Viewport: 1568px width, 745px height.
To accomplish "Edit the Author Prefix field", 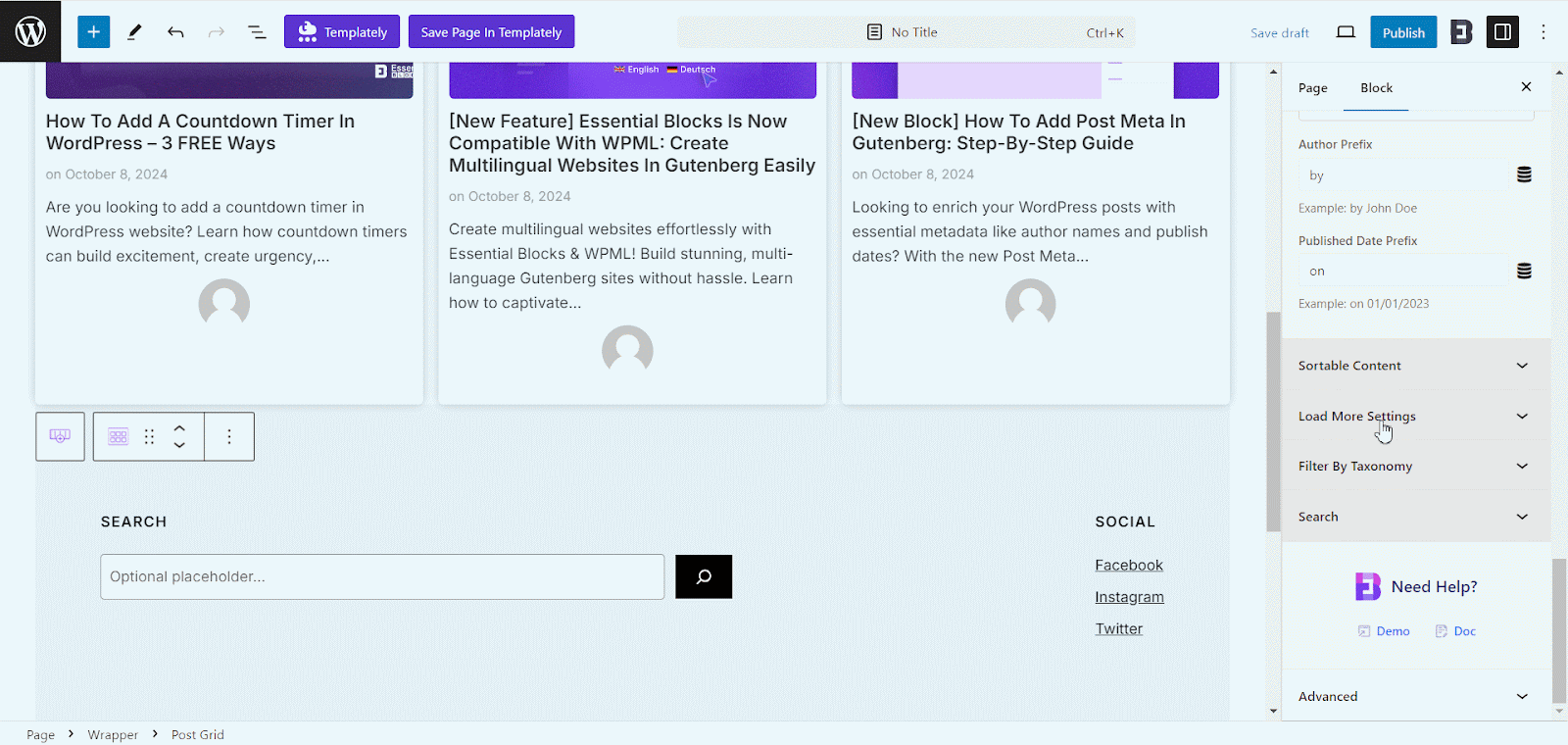I will (1403, 175).
